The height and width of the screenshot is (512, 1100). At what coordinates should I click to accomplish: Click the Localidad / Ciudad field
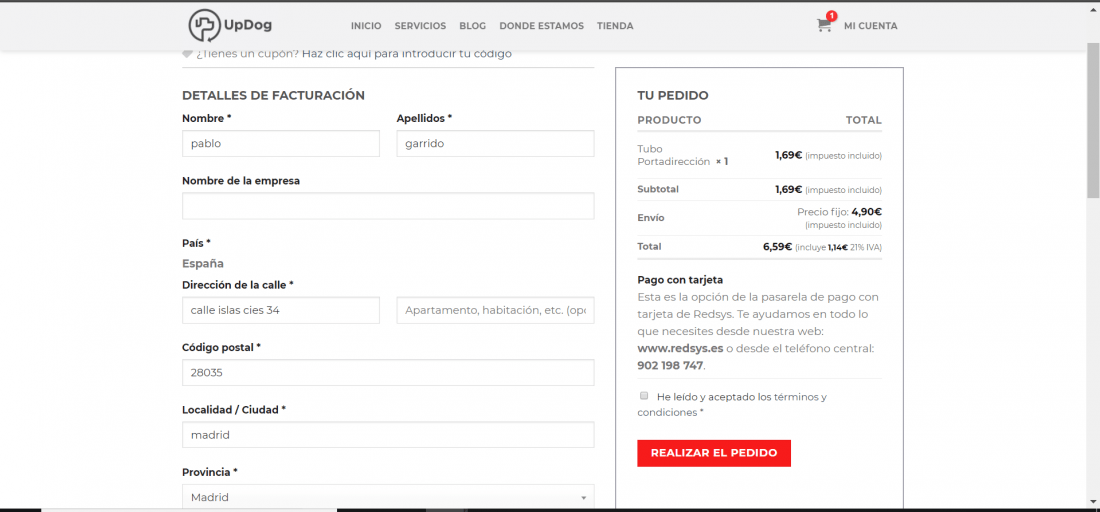click(388, 435)
